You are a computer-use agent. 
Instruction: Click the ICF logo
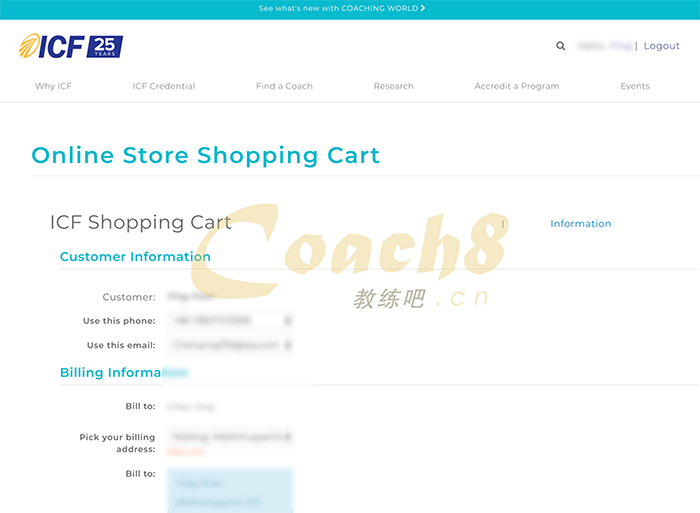pos(70,46)
